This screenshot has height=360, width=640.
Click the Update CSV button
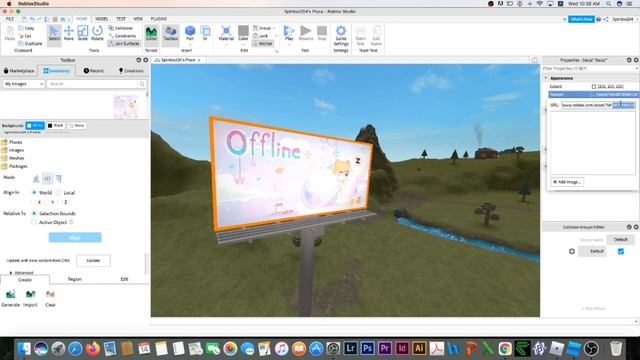(93, 260)
